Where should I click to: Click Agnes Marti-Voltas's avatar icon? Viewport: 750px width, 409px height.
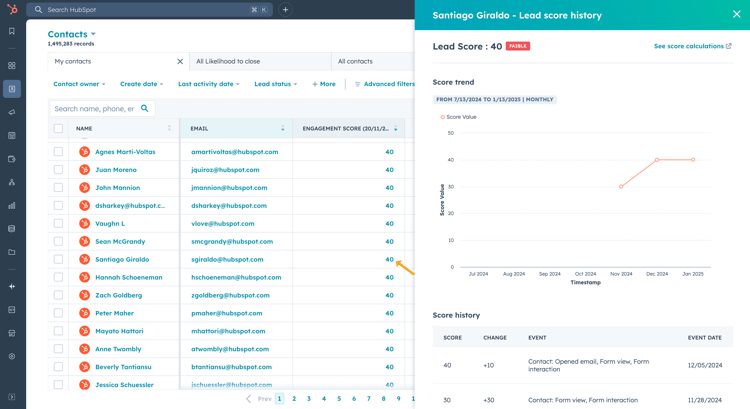click(85, 152)
